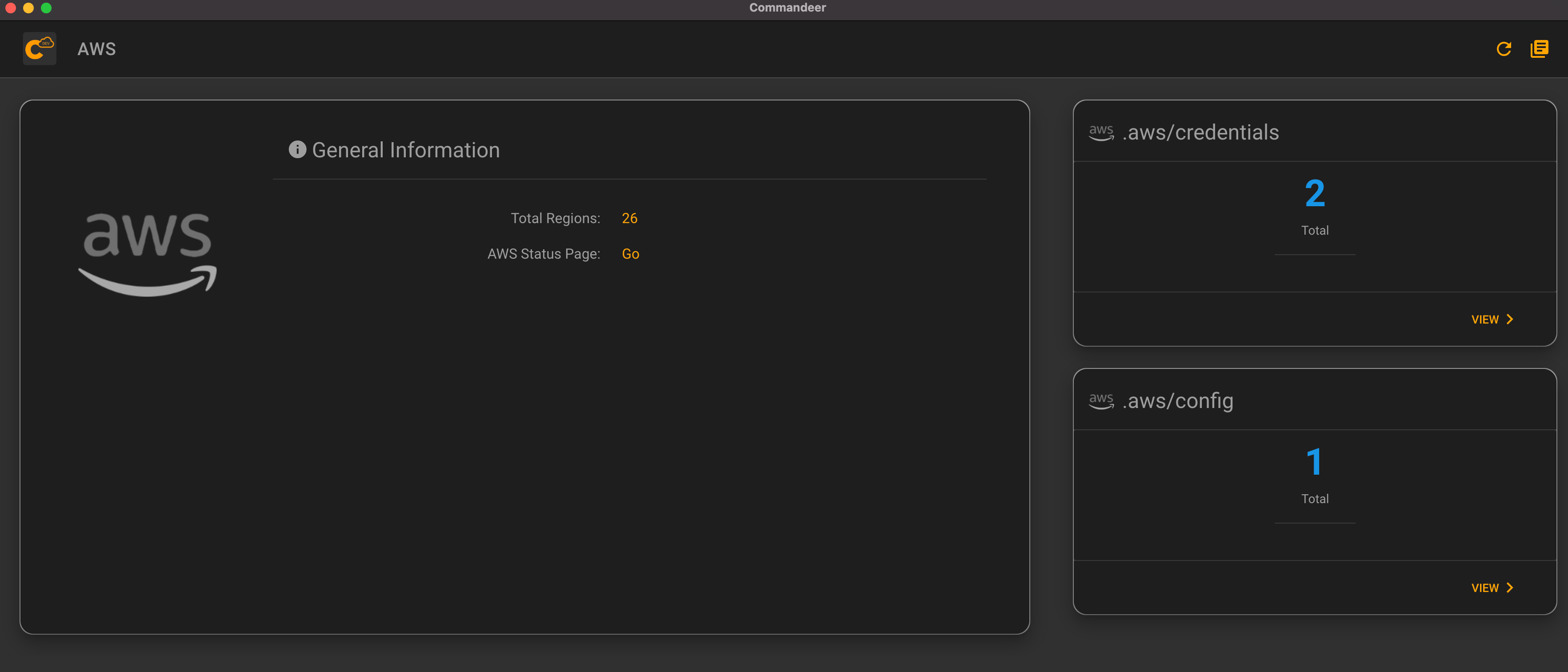The image size is (1568, 672).
Task: Click the credentials total count 2
Action: point(1315,194)
